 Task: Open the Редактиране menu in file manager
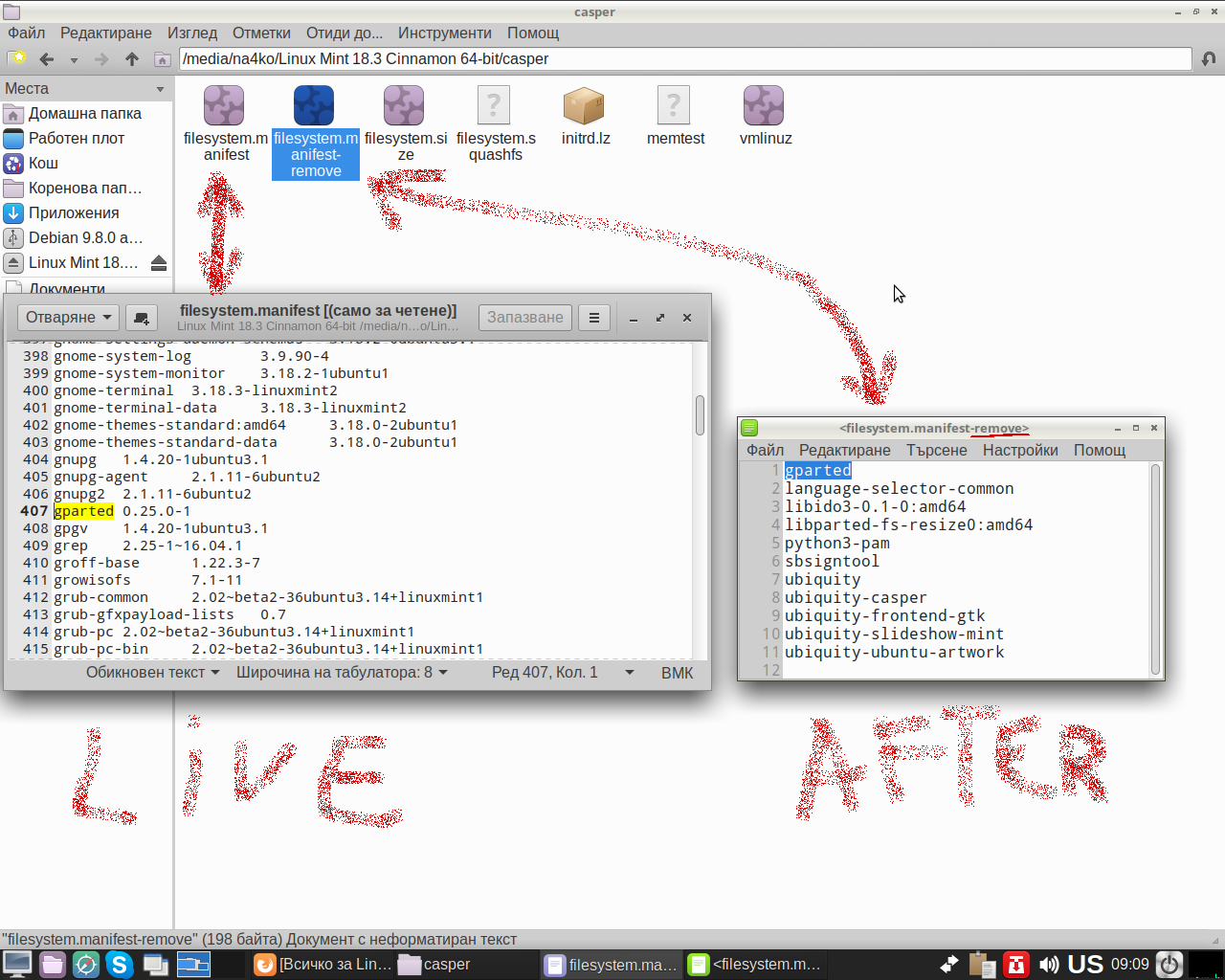pos(106,33)
